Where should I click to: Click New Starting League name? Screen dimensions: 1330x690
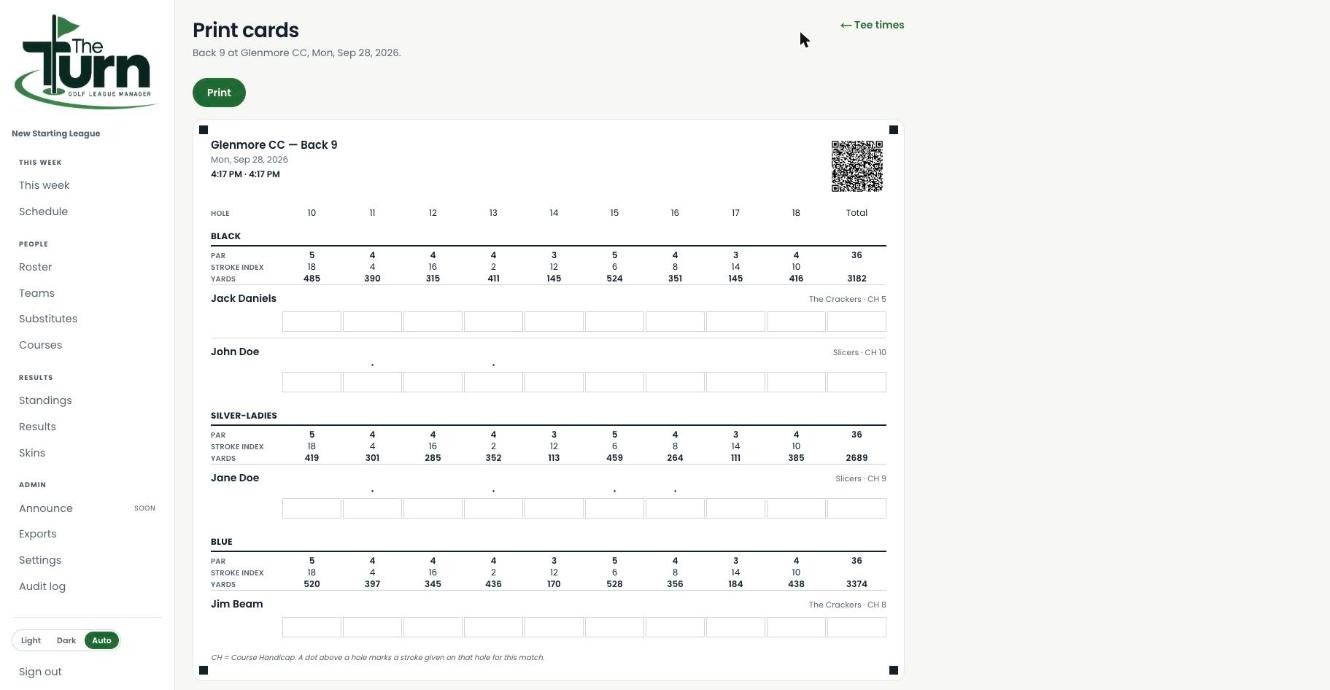56,133
